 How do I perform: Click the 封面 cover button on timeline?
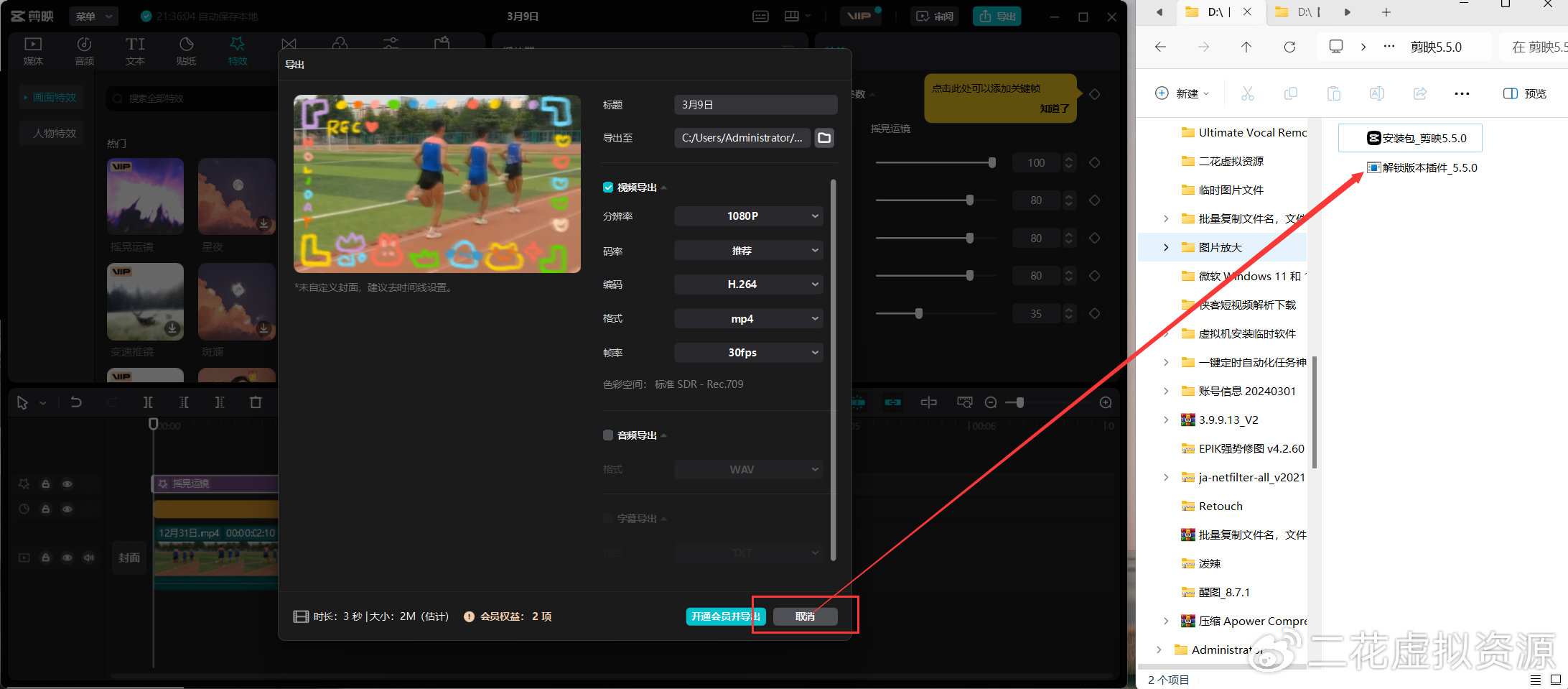(129, 558)
